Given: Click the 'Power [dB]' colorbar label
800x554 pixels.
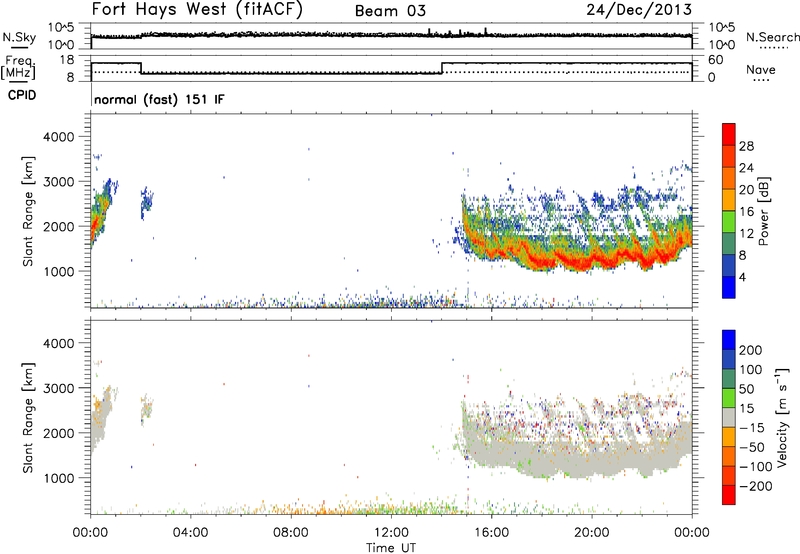Looking at the screenshot, I should [x=763, y=211].
